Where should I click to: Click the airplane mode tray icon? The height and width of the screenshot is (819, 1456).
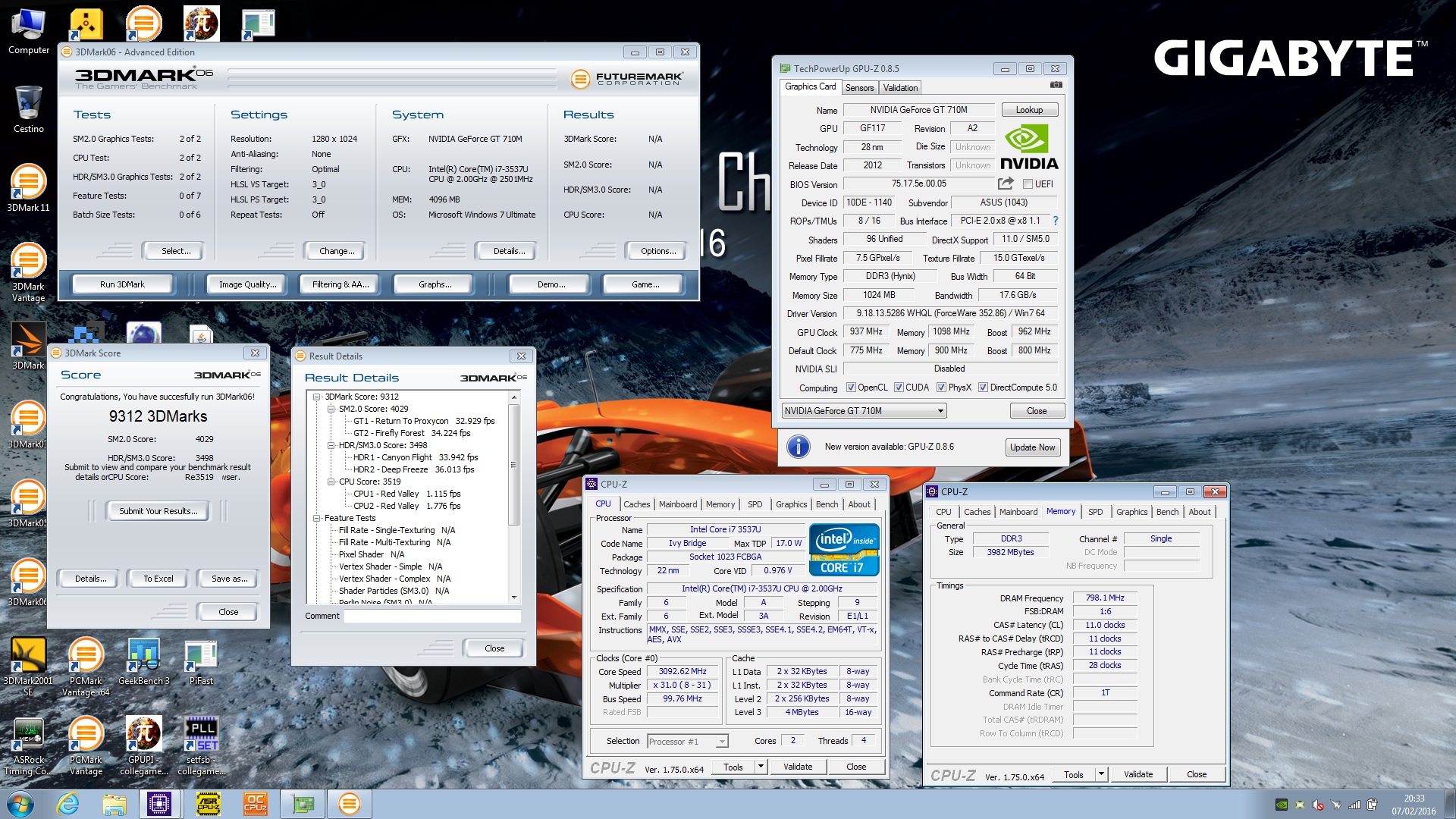tap(1336, 805)
